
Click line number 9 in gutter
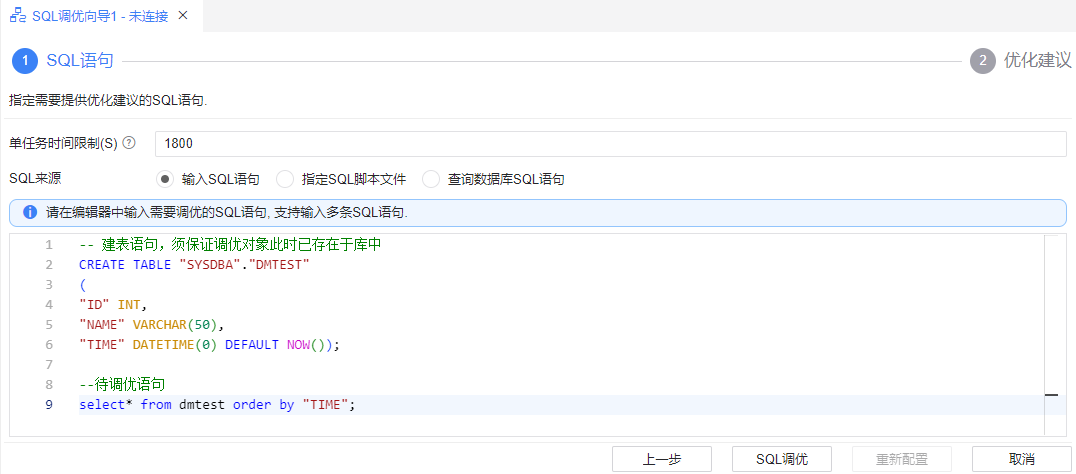pyautogui.click(x=49, y=405)
